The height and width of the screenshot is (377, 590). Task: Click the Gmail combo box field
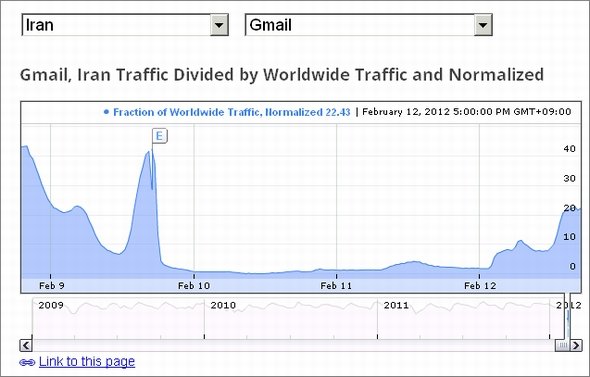(x=368, y=25)
